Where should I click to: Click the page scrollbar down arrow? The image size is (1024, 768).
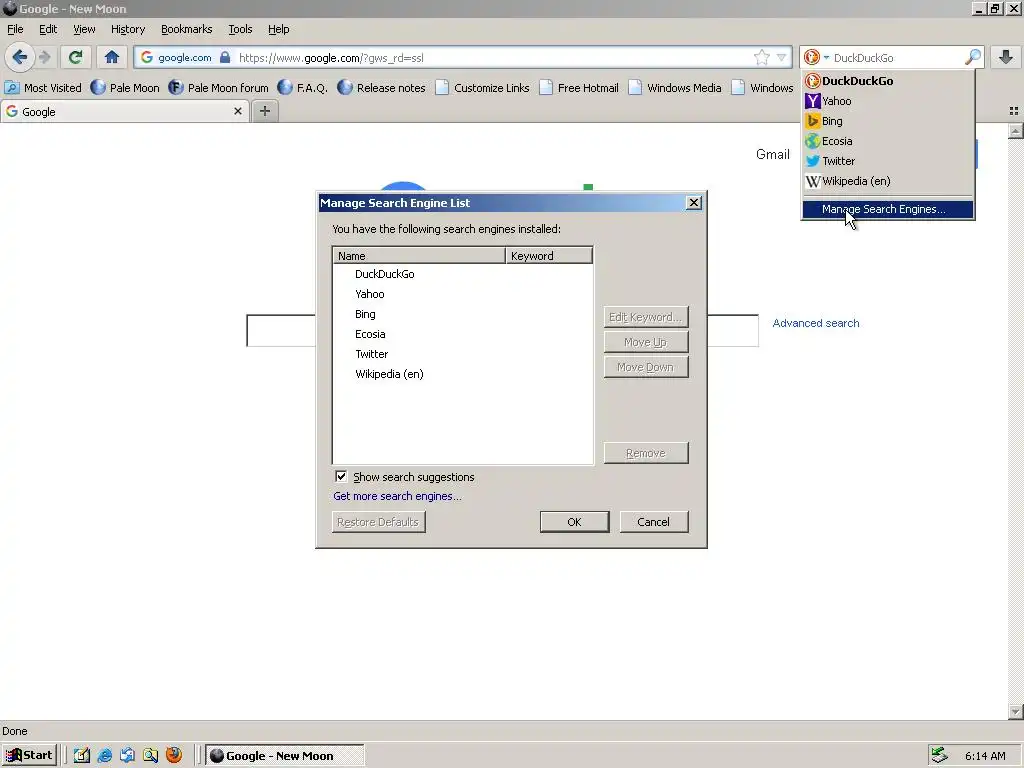pyautogui.click(x=1016, y=711)
